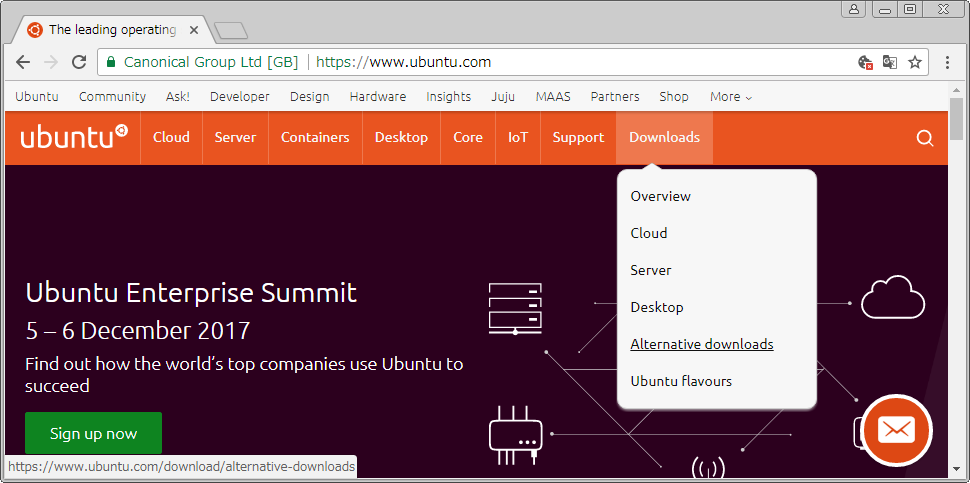Viewport: 970px width, 483px height.
Task: Open Overview in the Downloads menu
Action: click(660, 196)
